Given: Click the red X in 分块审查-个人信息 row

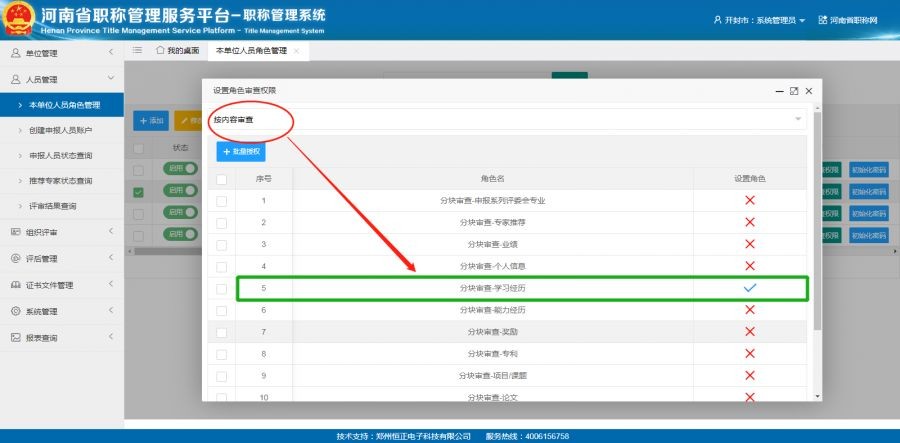Looking at the screenshot, I should pyautogui.click(x=750, y=266).
